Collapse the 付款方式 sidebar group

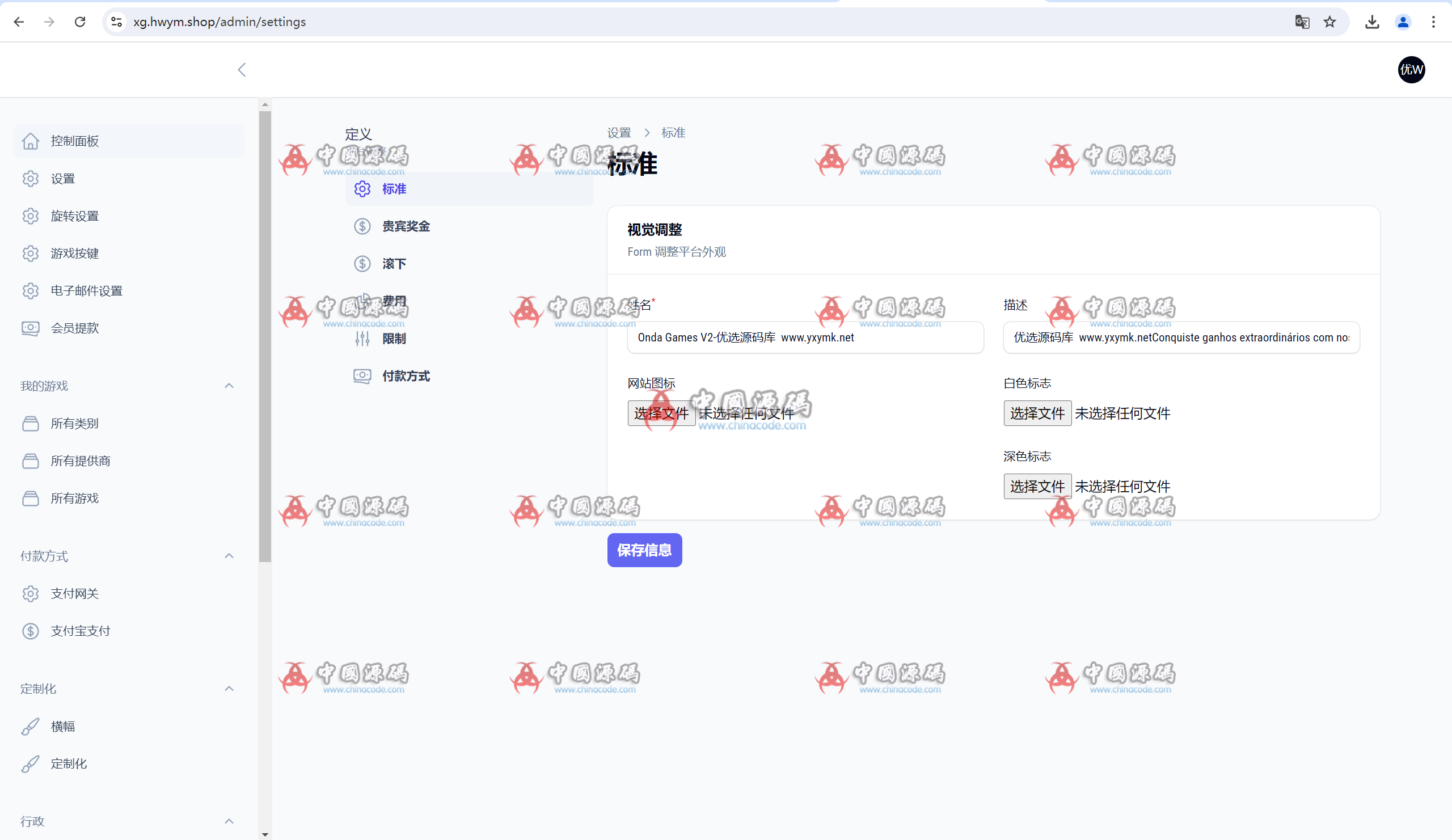(229, 556)
